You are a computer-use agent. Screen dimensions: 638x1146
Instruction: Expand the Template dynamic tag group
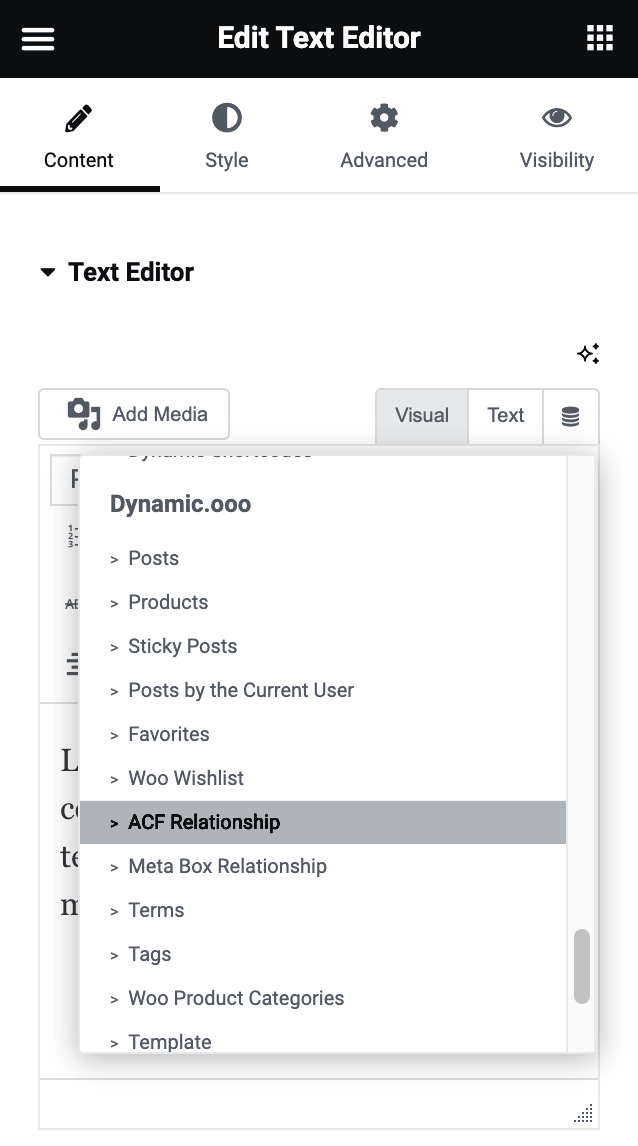pos(170,1042)
